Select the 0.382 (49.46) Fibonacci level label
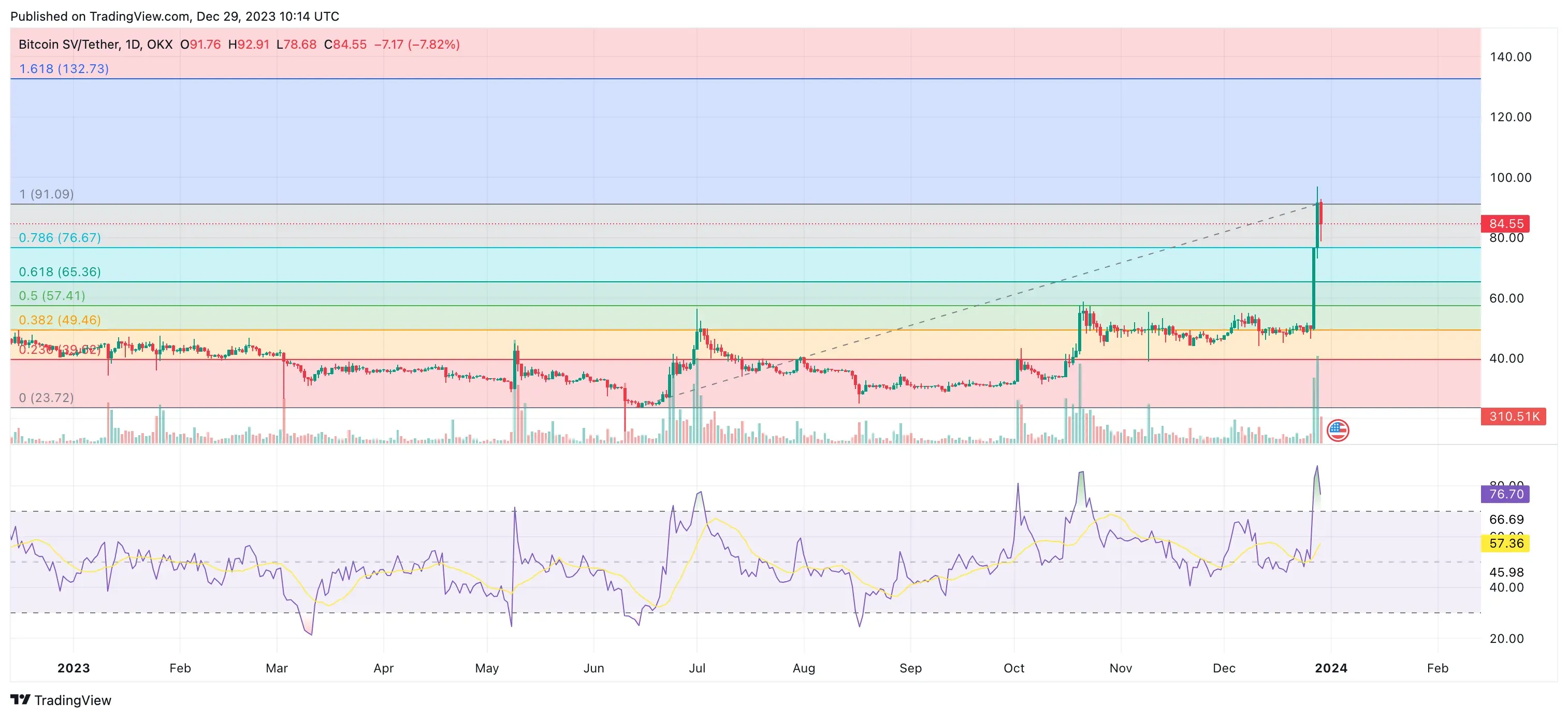1568x718 pixels. [60, 320]
